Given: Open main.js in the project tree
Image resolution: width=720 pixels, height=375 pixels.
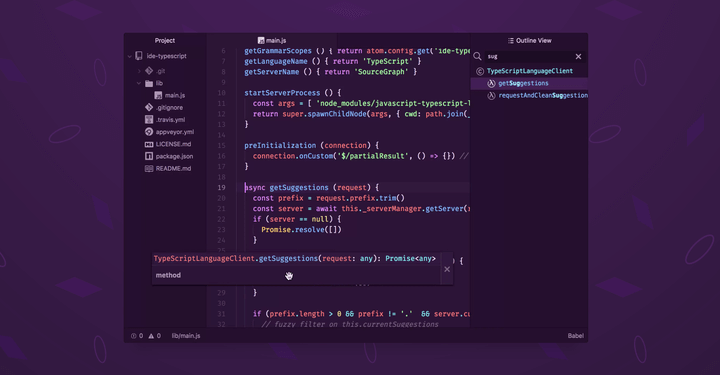Looking at the screenshot, I should 175,95.
